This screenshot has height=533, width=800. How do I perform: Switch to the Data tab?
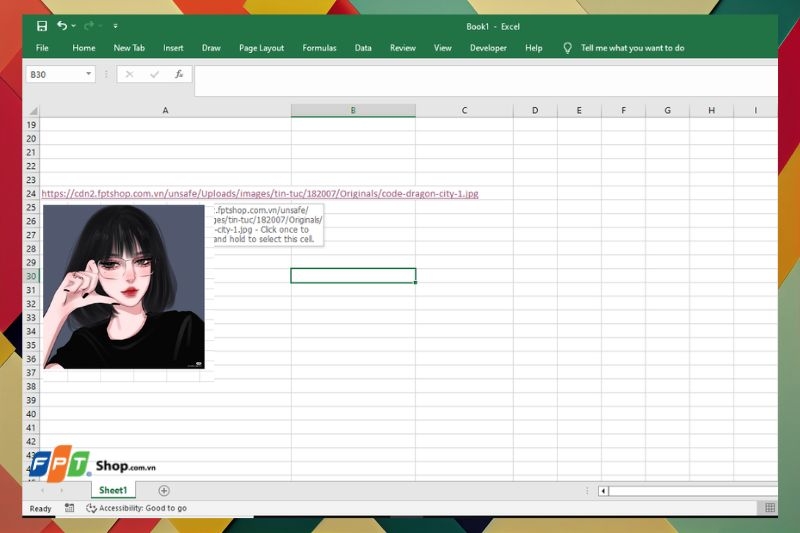point(363,48)
